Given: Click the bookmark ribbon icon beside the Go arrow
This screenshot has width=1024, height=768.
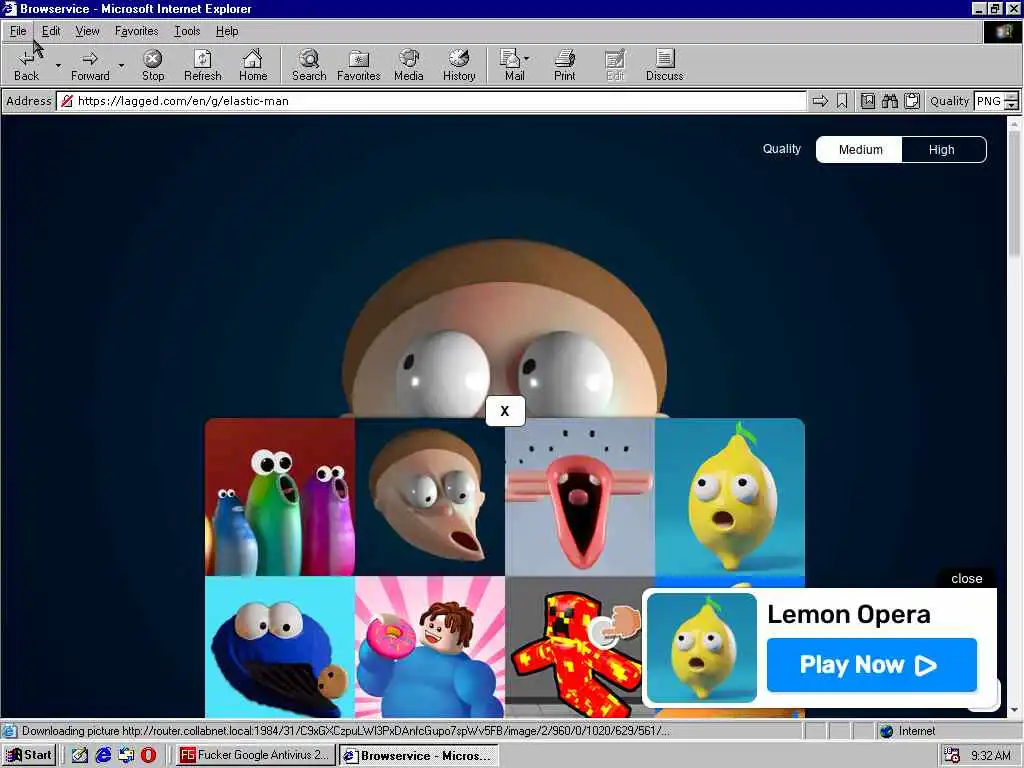Looking at the screenshot, I should click(842, 101).
